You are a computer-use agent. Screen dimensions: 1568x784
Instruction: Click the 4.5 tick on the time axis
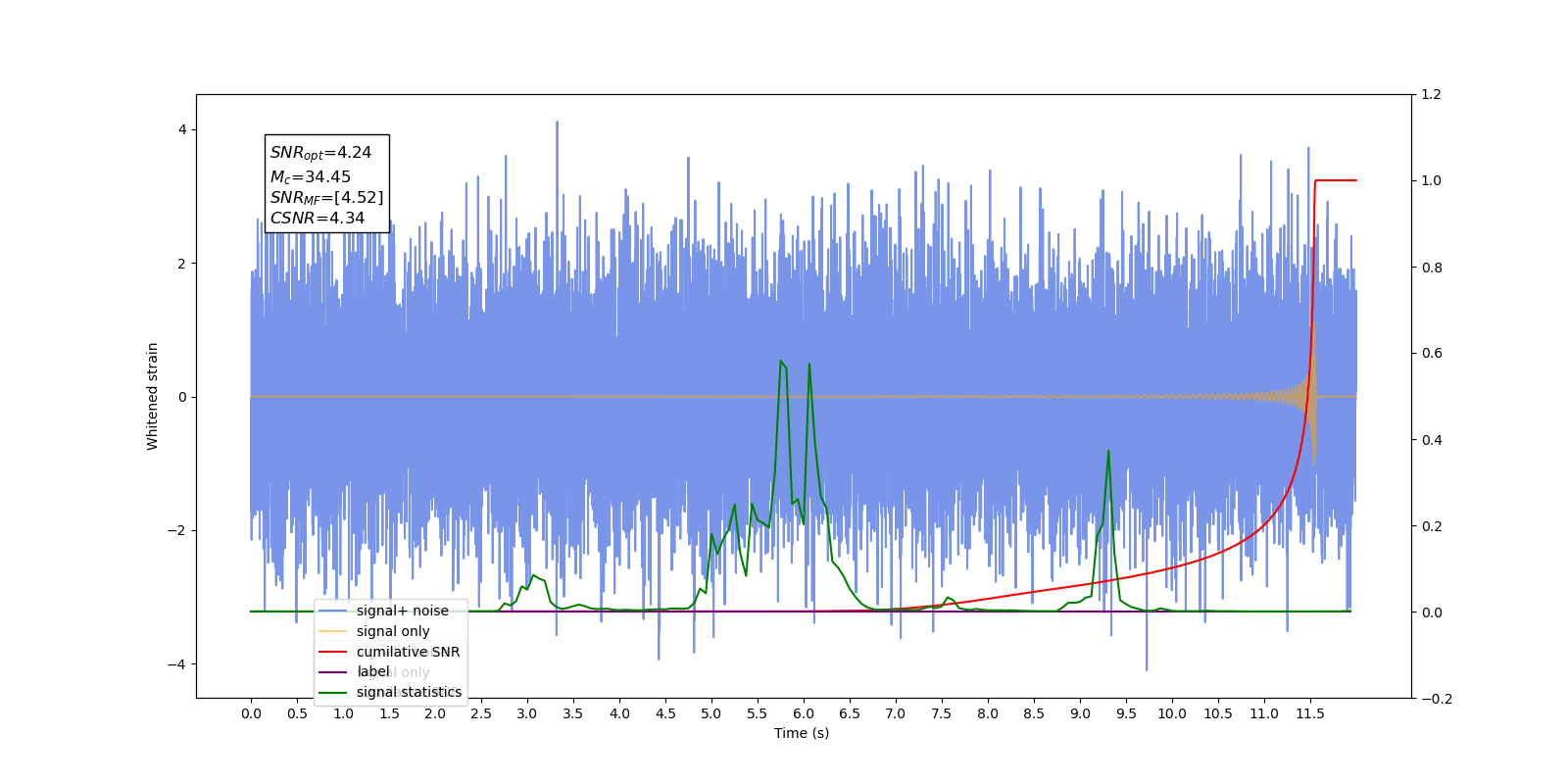click(665, 713)
